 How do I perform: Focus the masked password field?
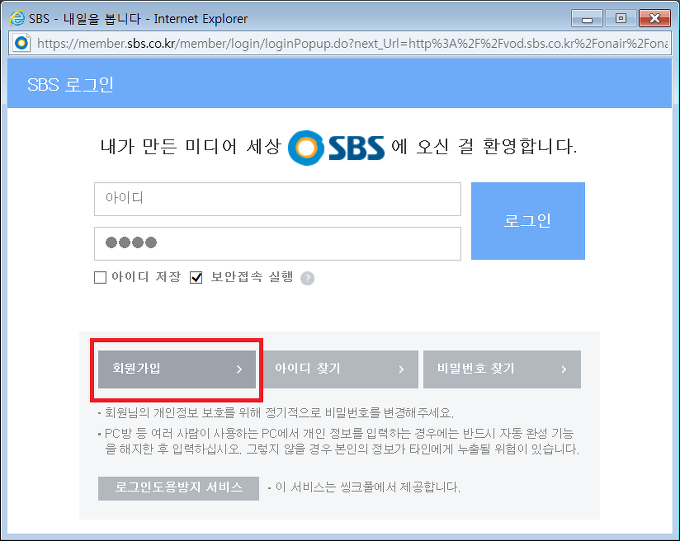[x=278, y=244]
